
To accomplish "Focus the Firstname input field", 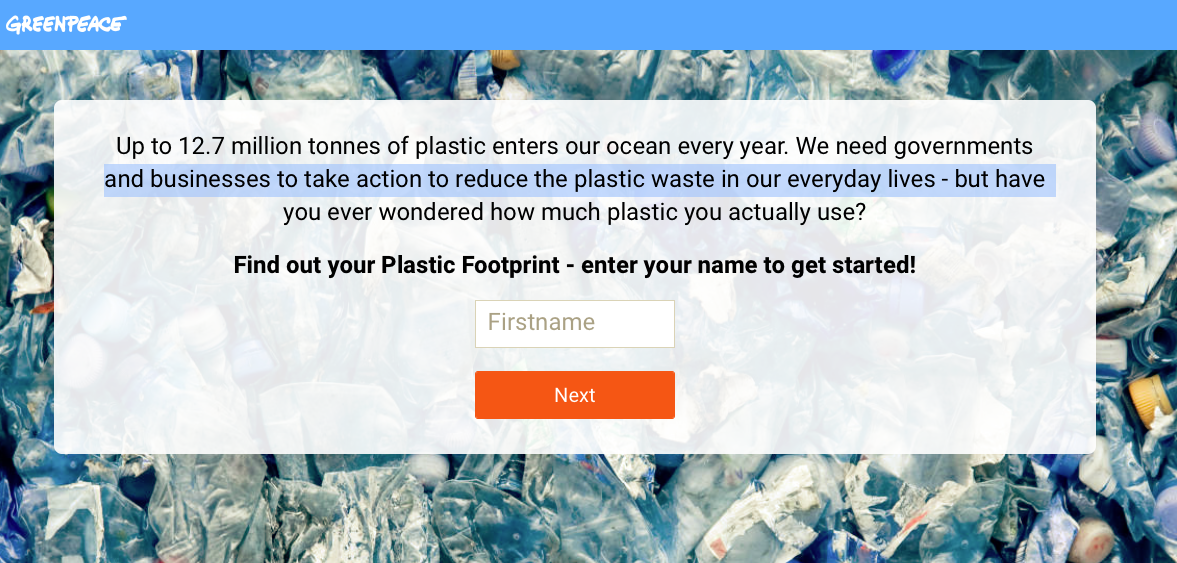I will pos(574,323).
